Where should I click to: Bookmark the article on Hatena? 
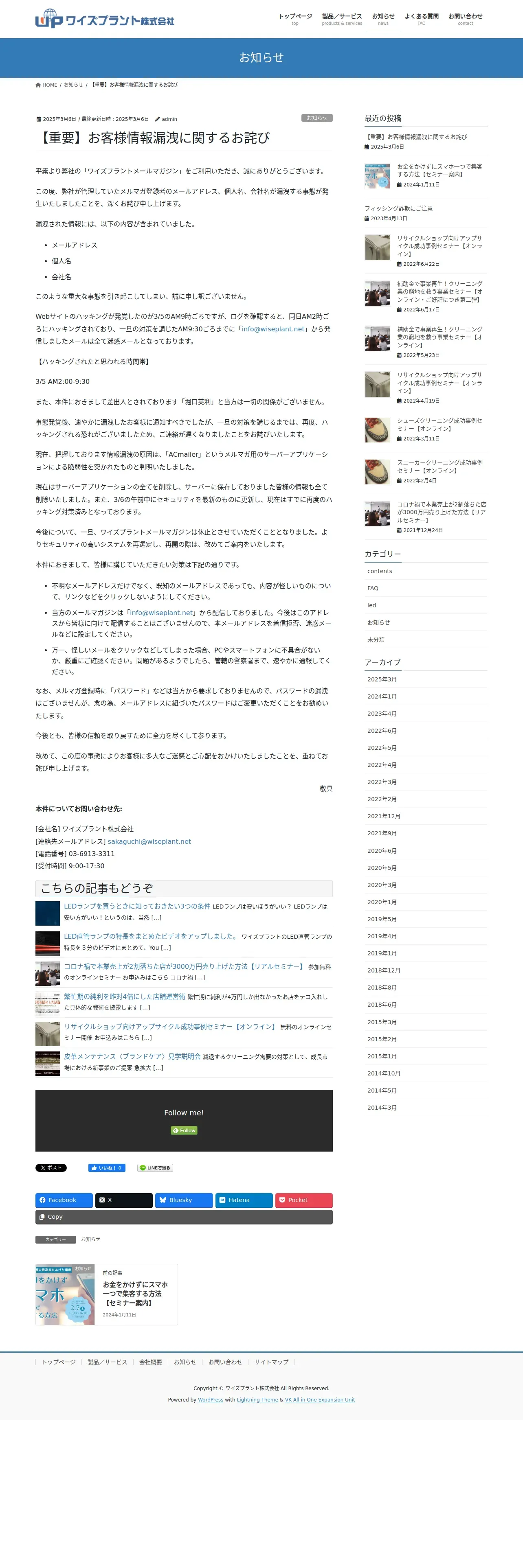[244, 1200]
